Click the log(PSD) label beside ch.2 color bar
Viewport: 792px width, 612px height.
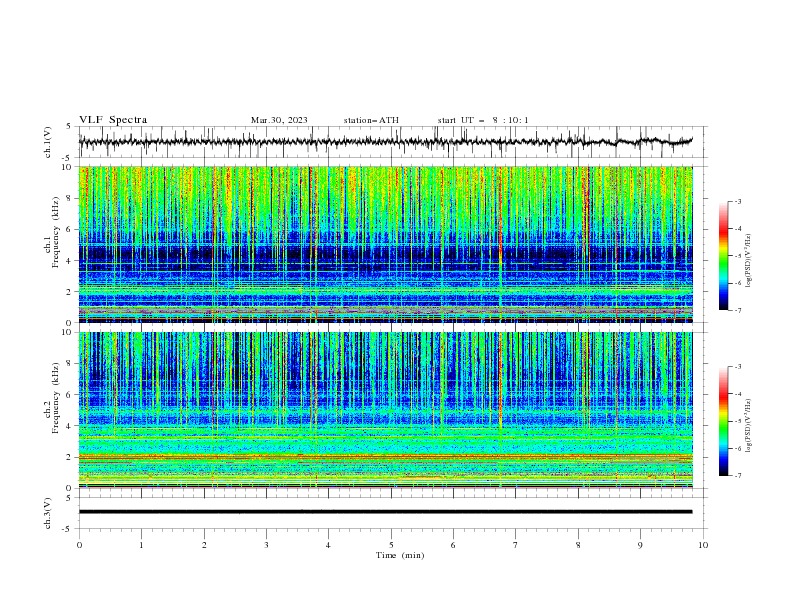(749, 425)
